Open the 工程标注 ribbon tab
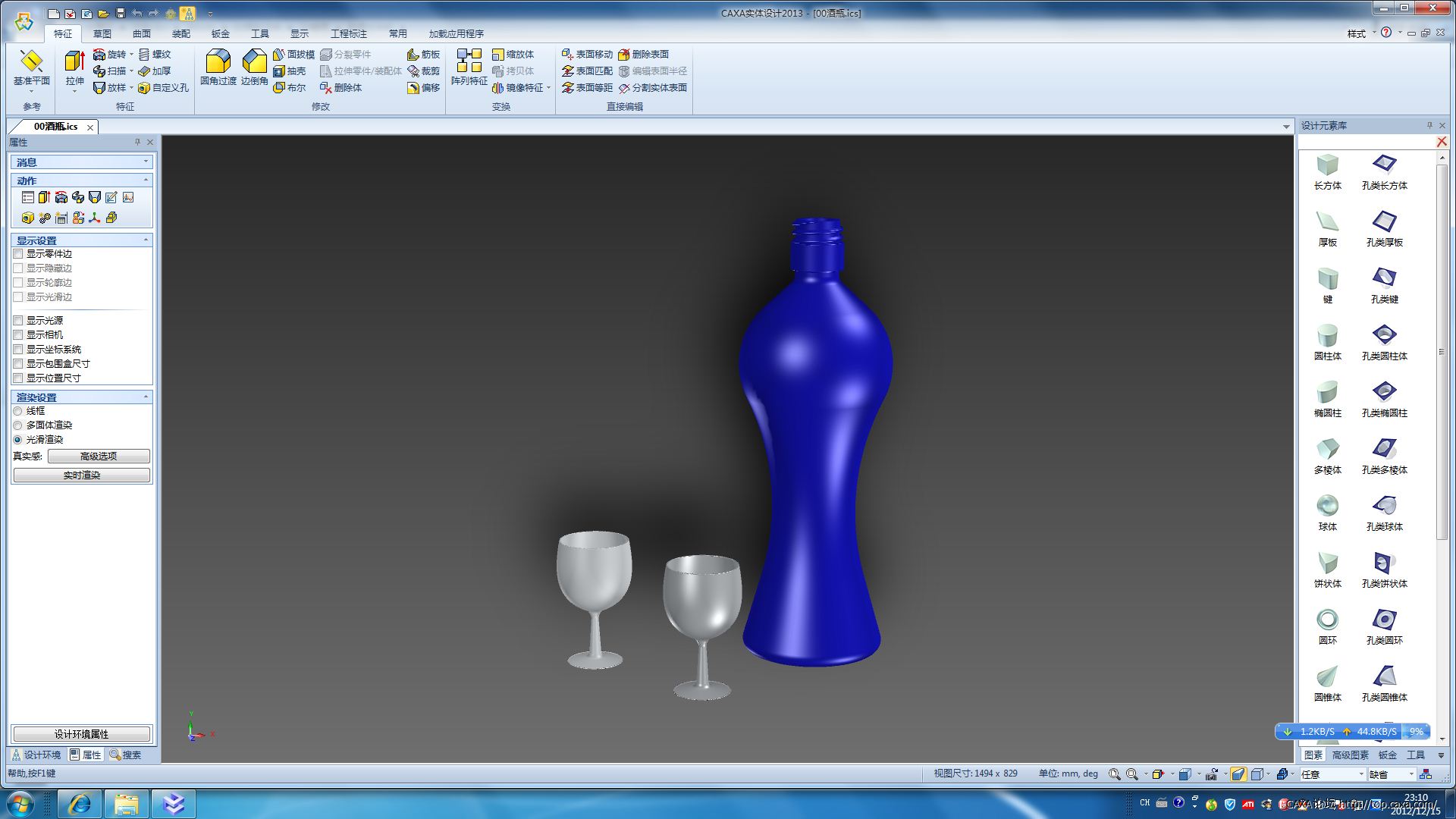The width and height of the screenshot is (1456, 819). pyautogui.click(x=349, y=34)
